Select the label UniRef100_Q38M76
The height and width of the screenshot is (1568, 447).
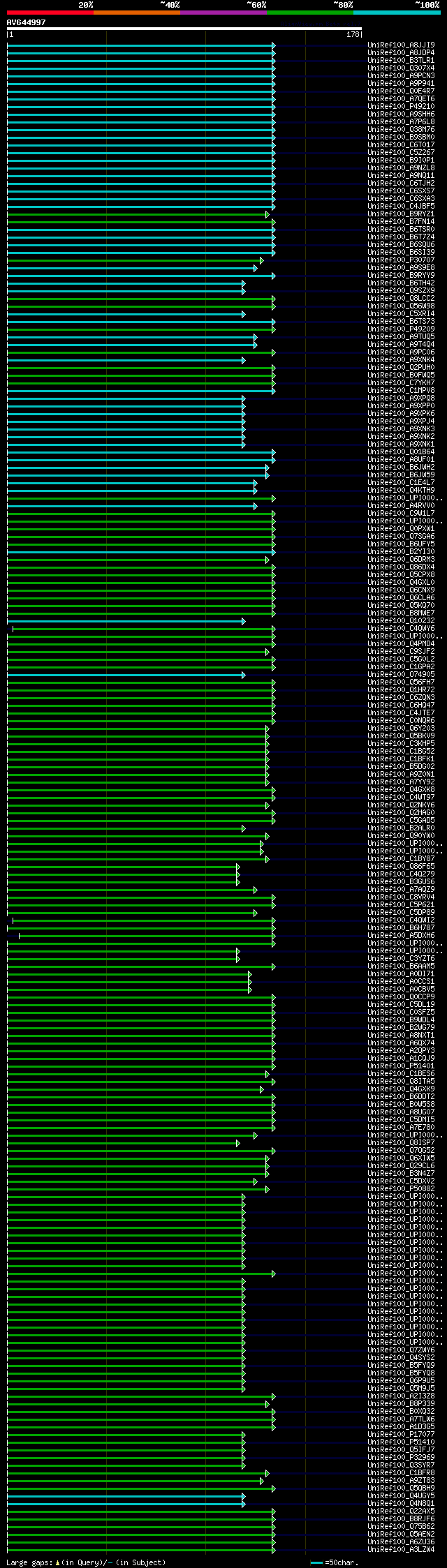click(401, 130)
